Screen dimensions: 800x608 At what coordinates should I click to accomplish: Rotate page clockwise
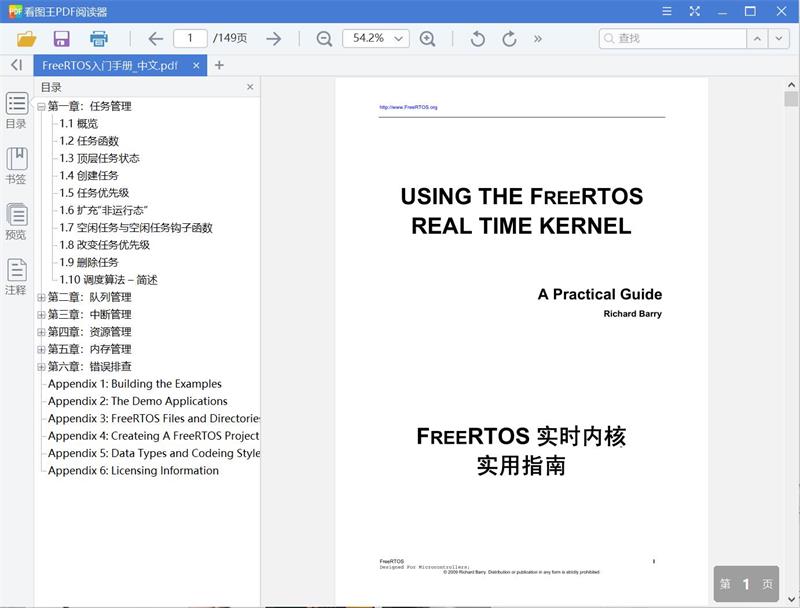509,39
